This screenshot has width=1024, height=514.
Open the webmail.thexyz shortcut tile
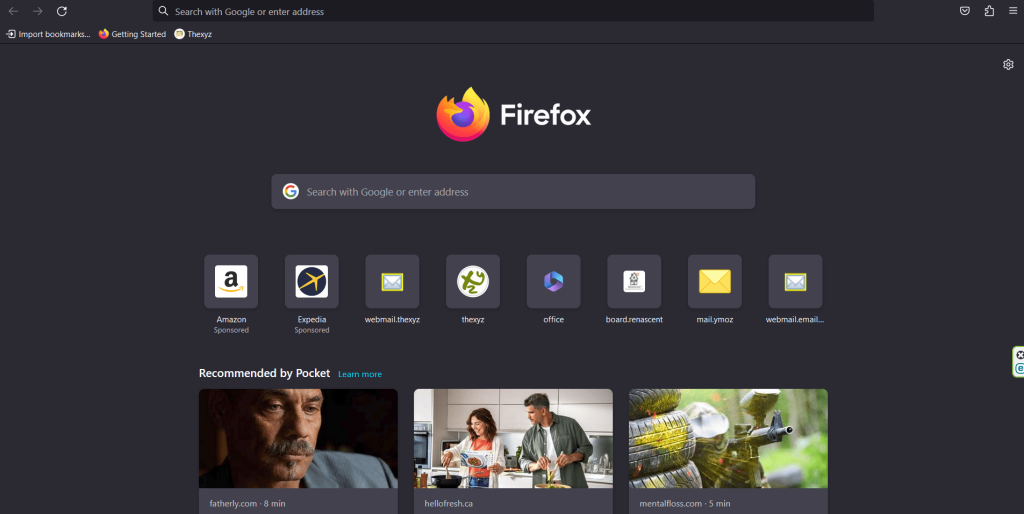click(x=392, y=281)
